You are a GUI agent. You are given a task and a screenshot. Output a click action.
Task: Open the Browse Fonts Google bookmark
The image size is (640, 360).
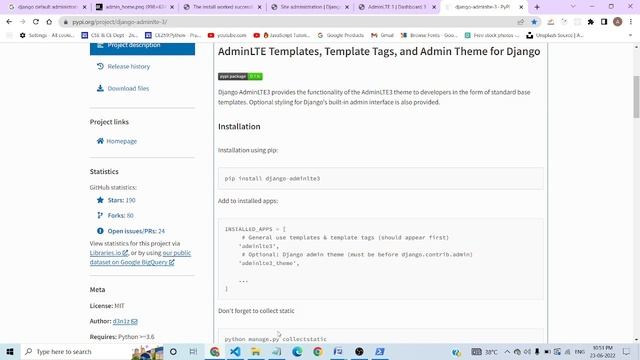[x=429, y=36]
